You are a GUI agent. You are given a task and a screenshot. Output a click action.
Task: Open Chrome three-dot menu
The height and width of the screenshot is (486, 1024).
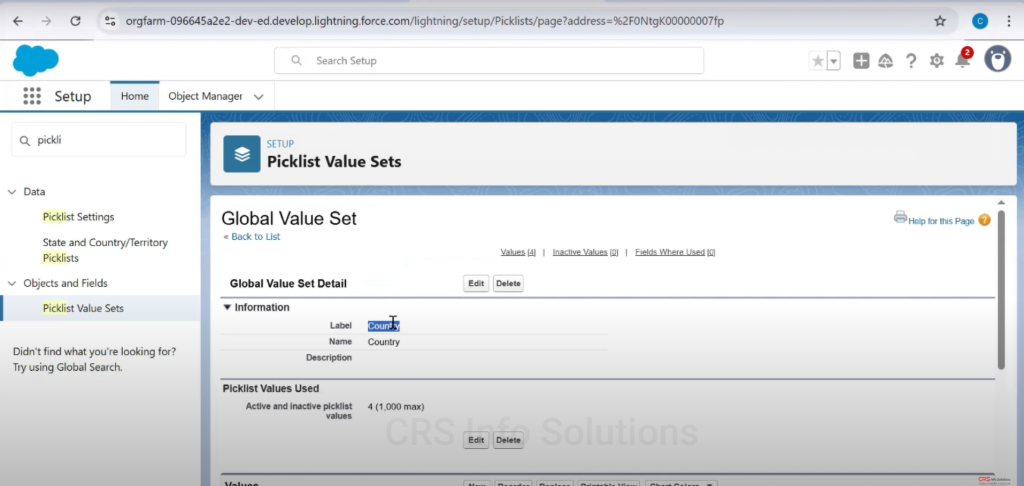pyautogui.click(x=1011, y=21)
